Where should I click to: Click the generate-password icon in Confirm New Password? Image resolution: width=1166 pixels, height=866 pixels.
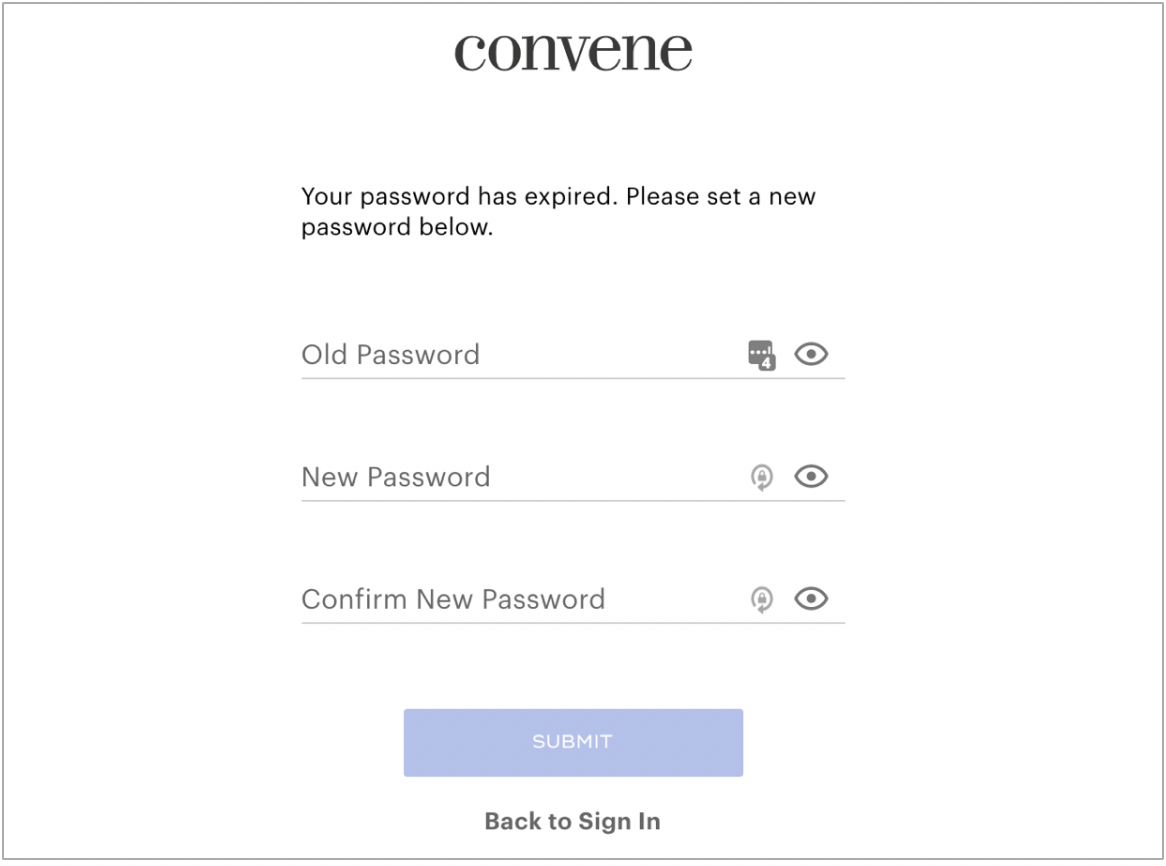pyautogui.click(x=762, y=600)
